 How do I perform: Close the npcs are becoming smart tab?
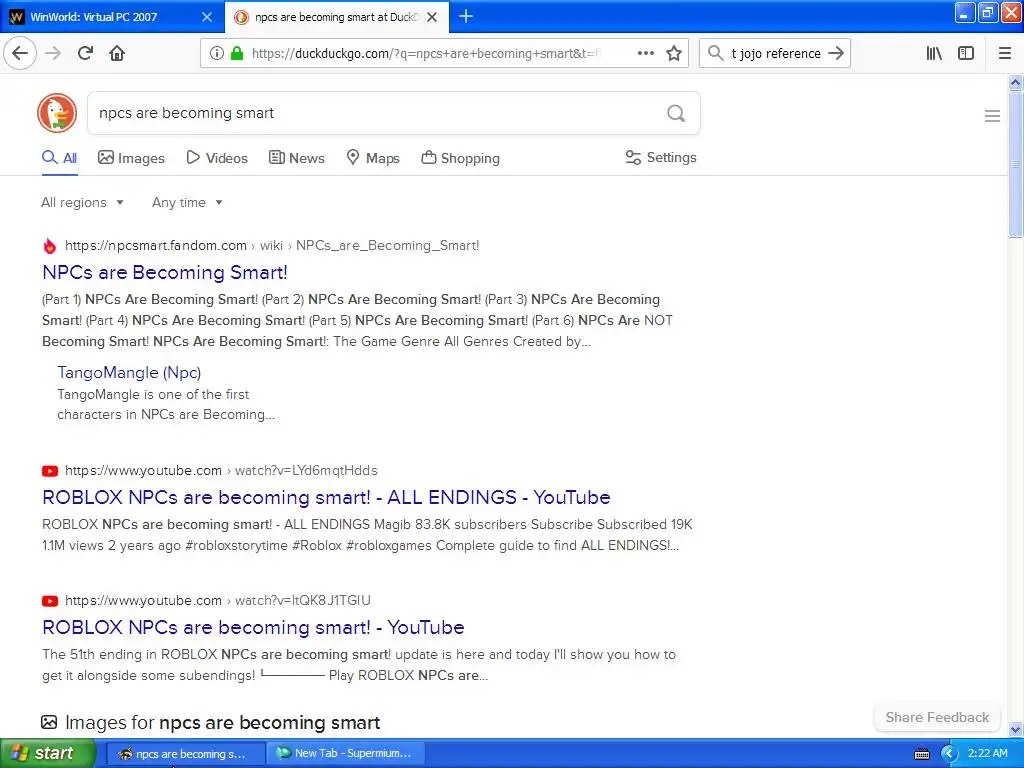[x=432, y=17]
